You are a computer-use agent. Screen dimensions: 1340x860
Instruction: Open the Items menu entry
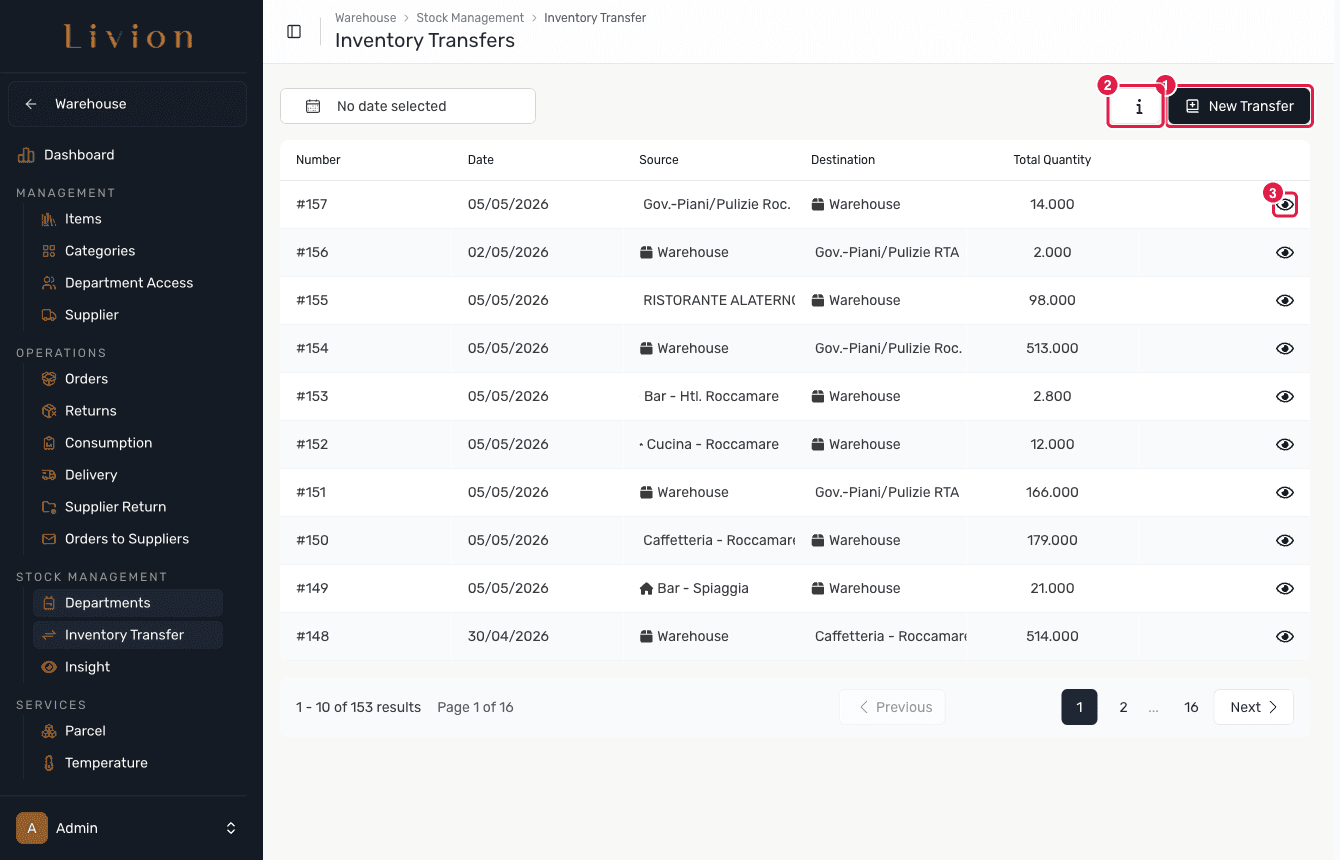(x=128, y=219)
